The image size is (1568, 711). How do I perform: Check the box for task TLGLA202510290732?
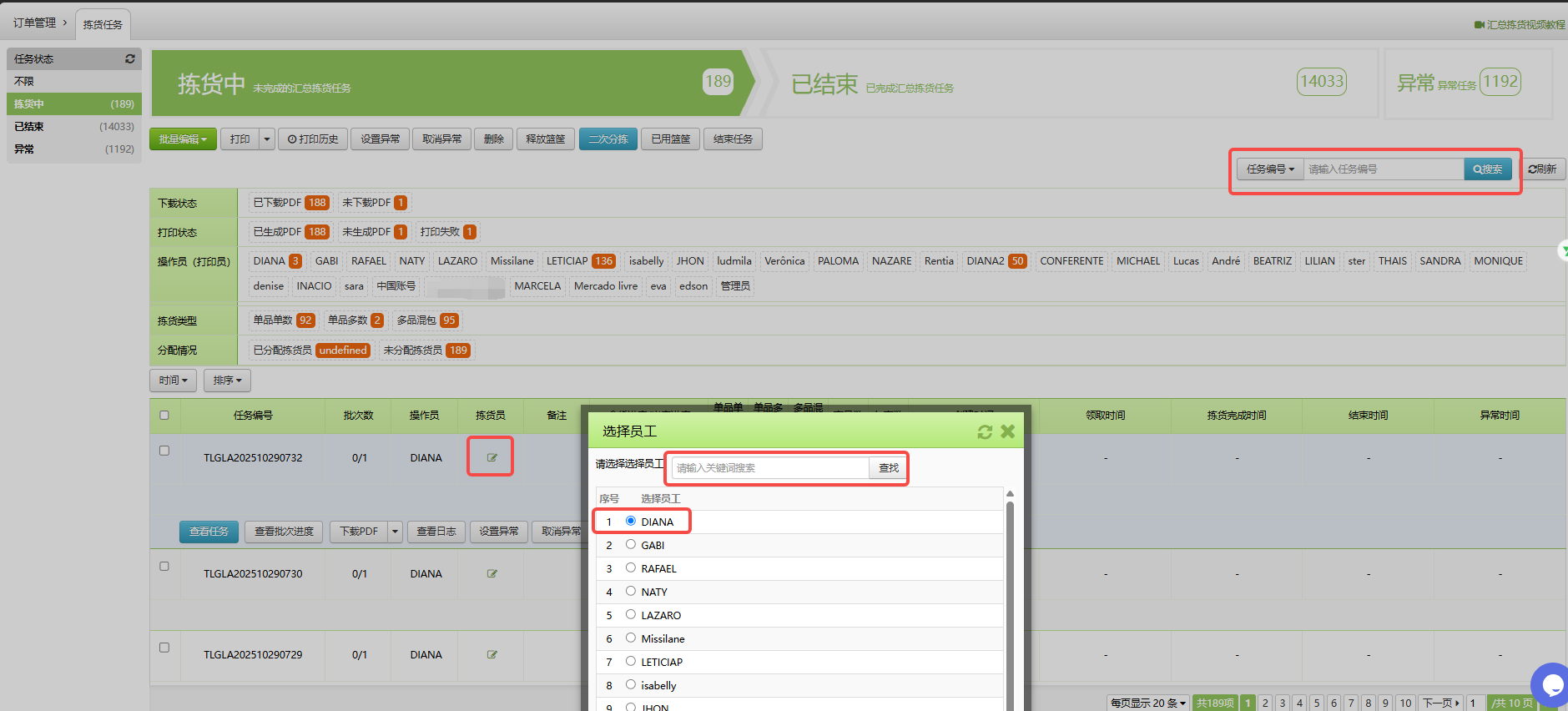click(x=164, y=451)
